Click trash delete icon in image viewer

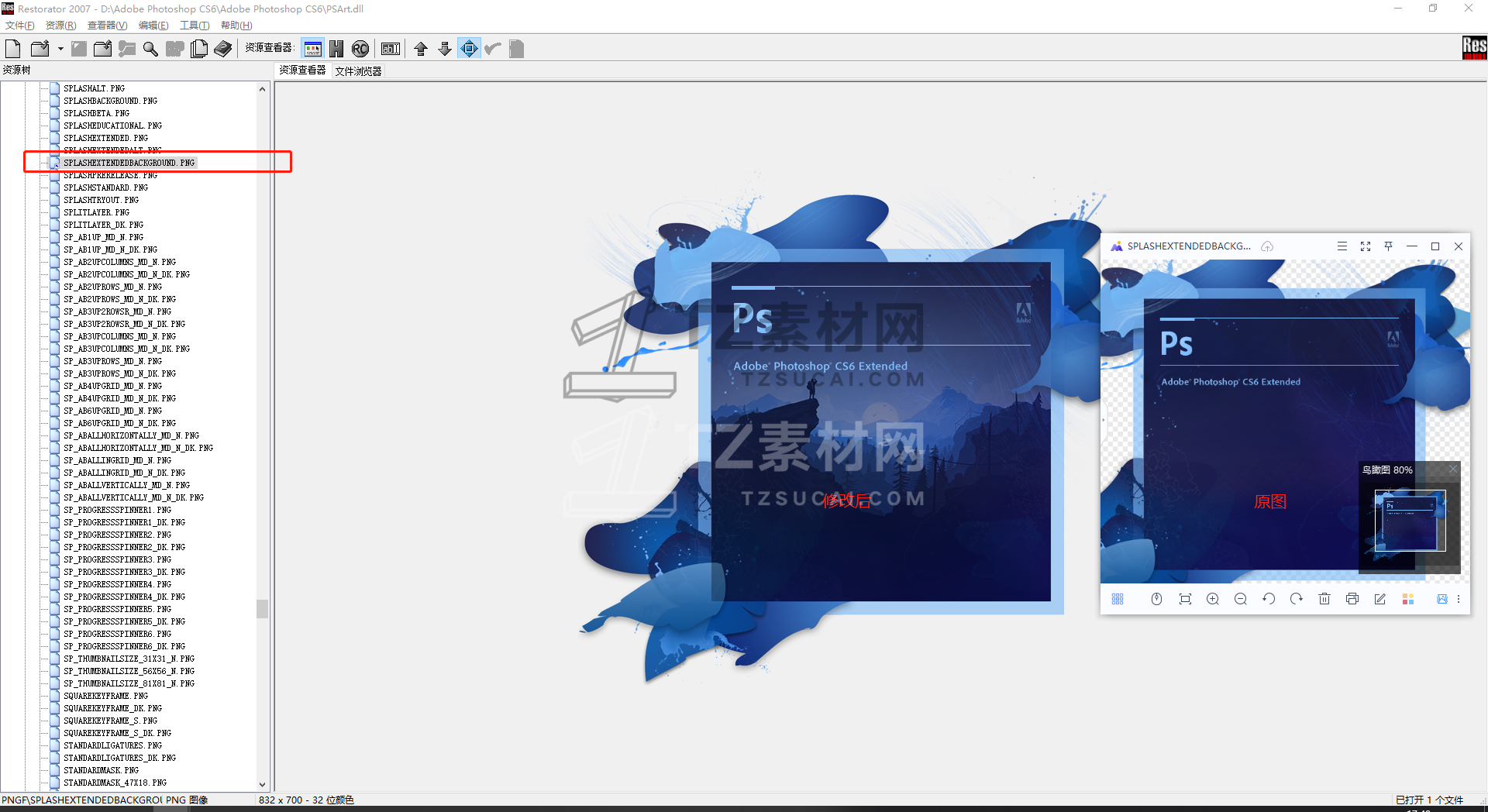1324,599
